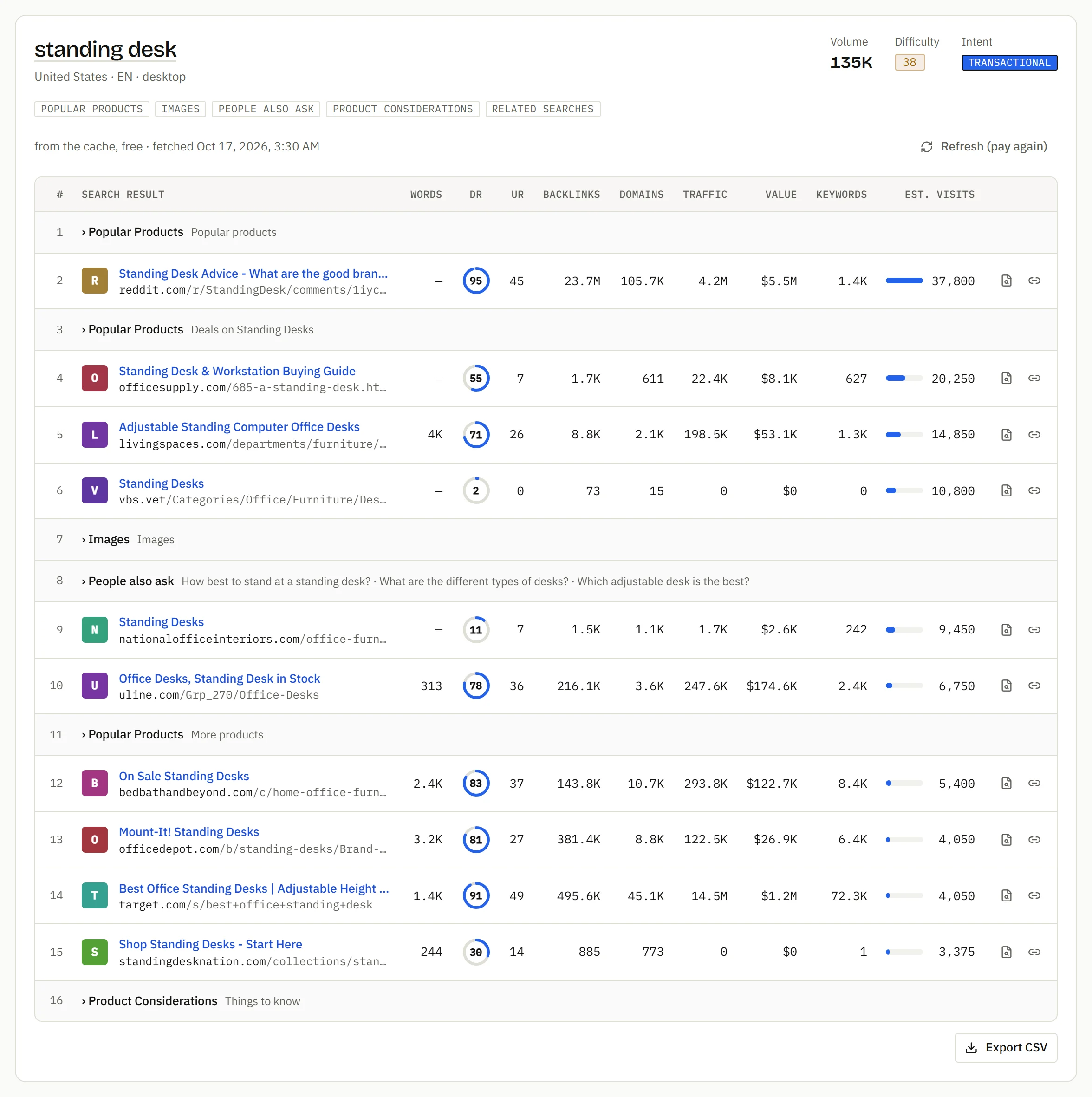Viewport: 1092px width, 1097px height.
Task: Click est. visits bar for 37,800
Action: point(904,281)
